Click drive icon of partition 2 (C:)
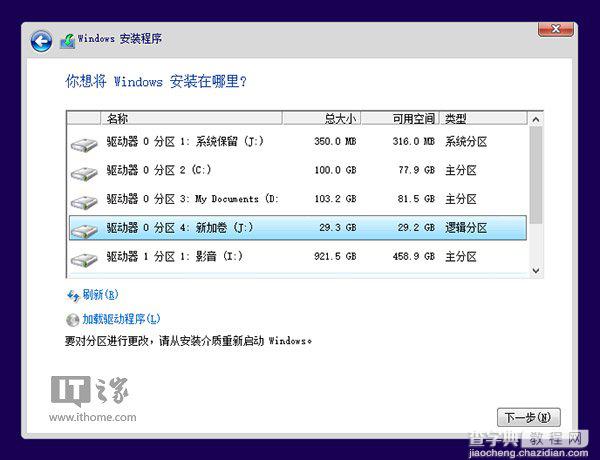This screenshot has height=460, width=600. [x=84, y=174]
